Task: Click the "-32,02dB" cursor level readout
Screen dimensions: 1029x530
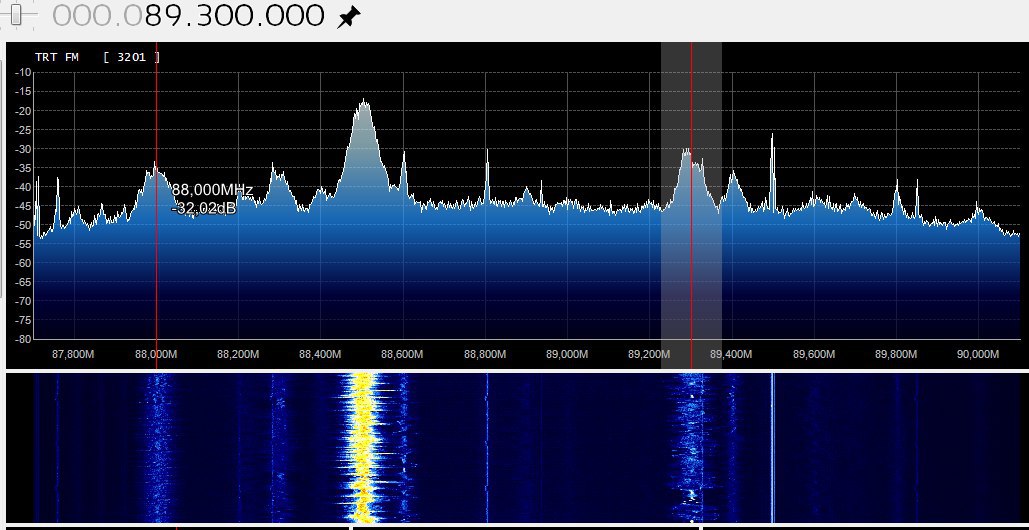Action: click(203, 209)
